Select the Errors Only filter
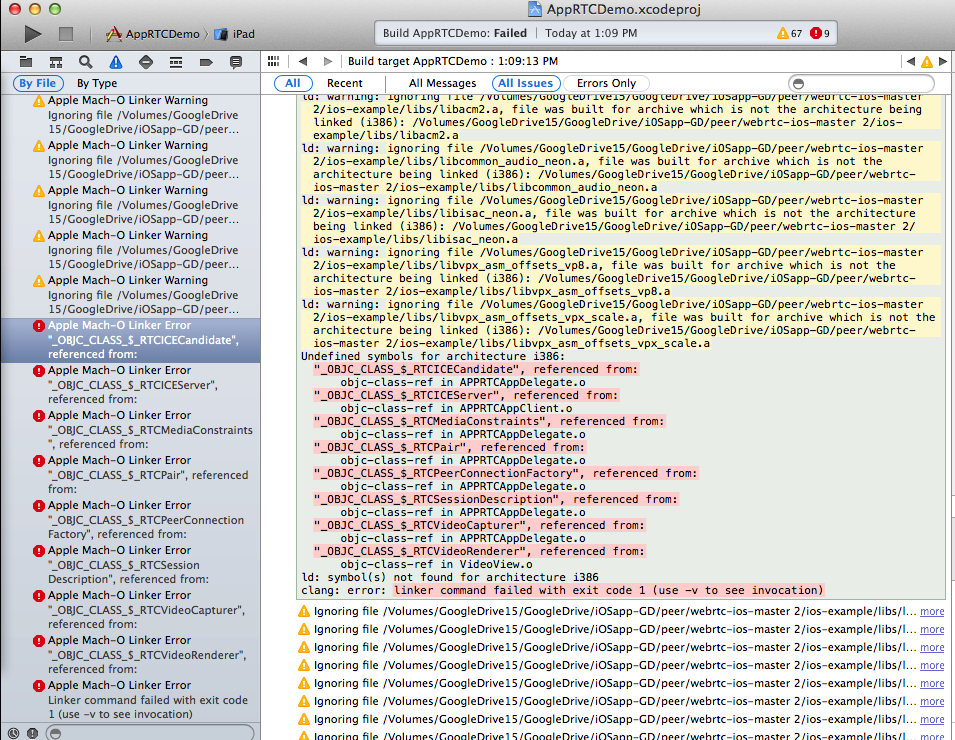The height and width of the screenshot is (740, 955). click(x=606, y=83)
